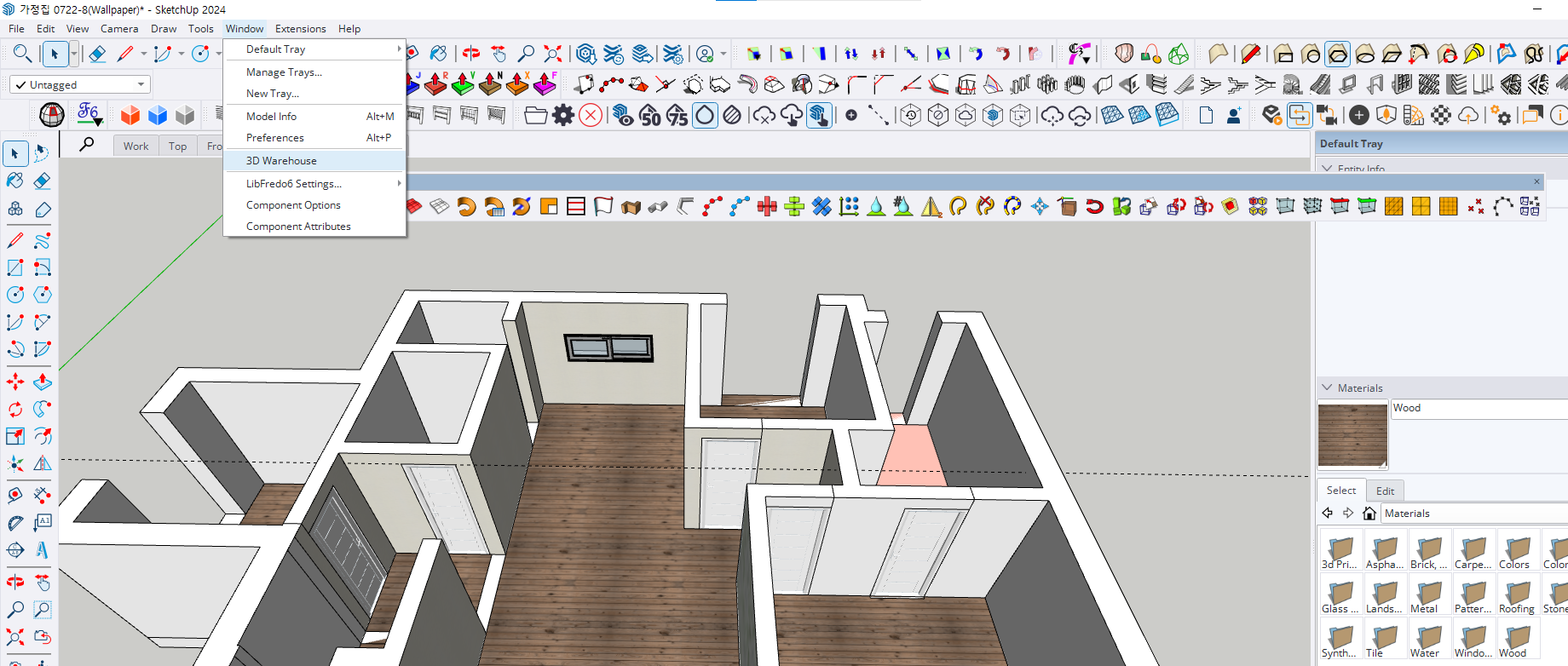1568x666 pixels.
Task: Click the new blank document icon
Action: (1206, 115)
